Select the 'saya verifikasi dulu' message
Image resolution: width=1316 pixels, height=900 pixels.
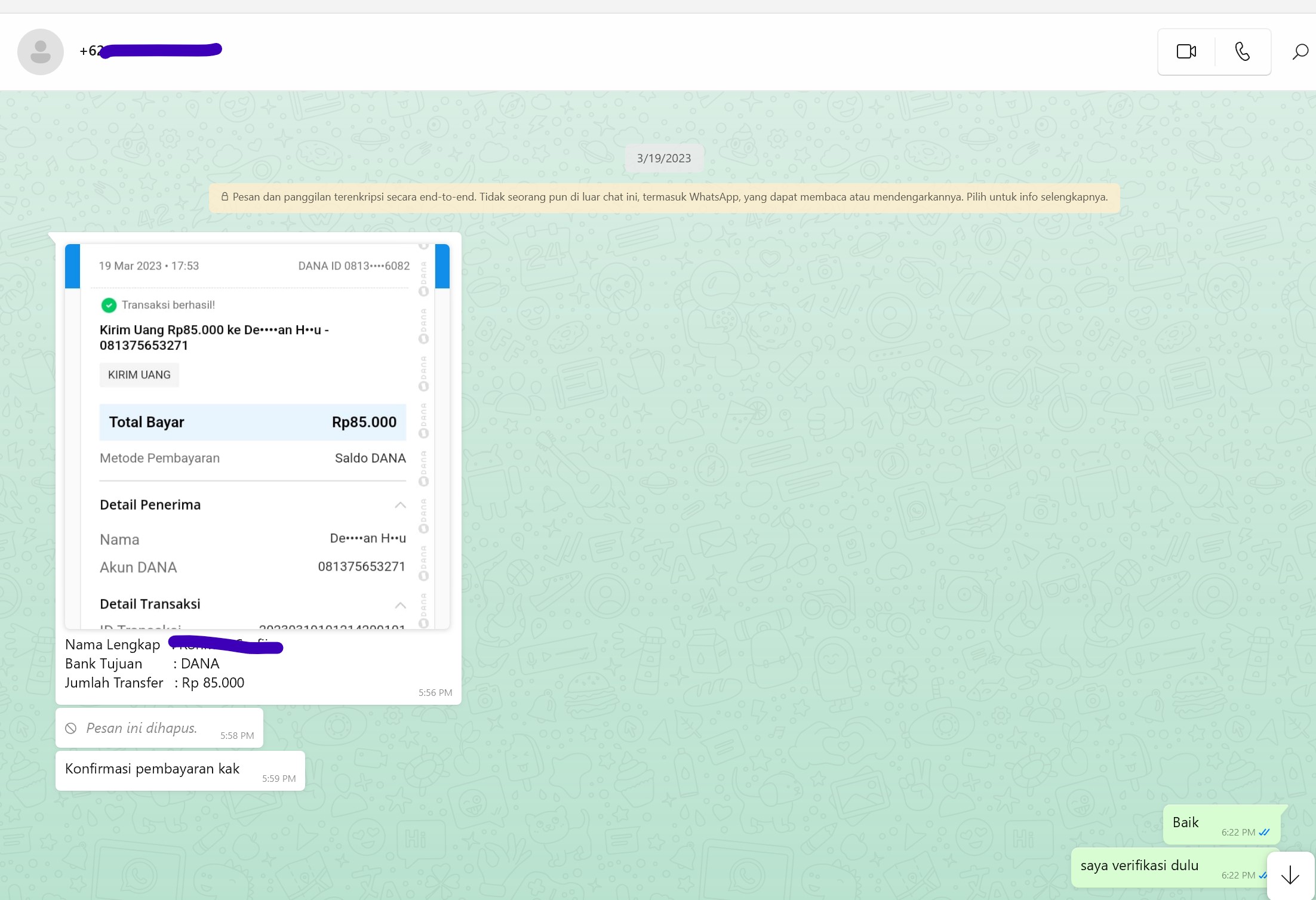(x=1174, y=867)
